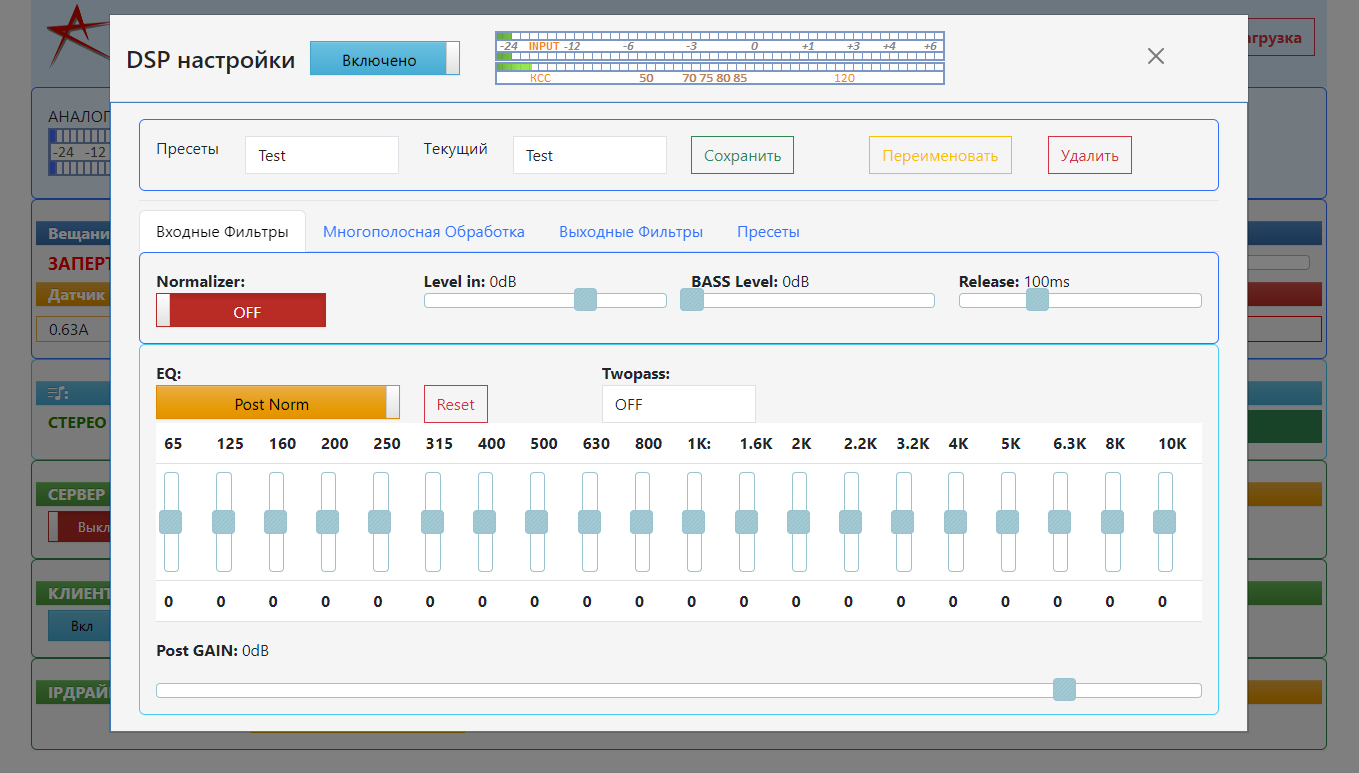
Task: Click the BASS Level slider handle
Action: click(x=692, y=300)
